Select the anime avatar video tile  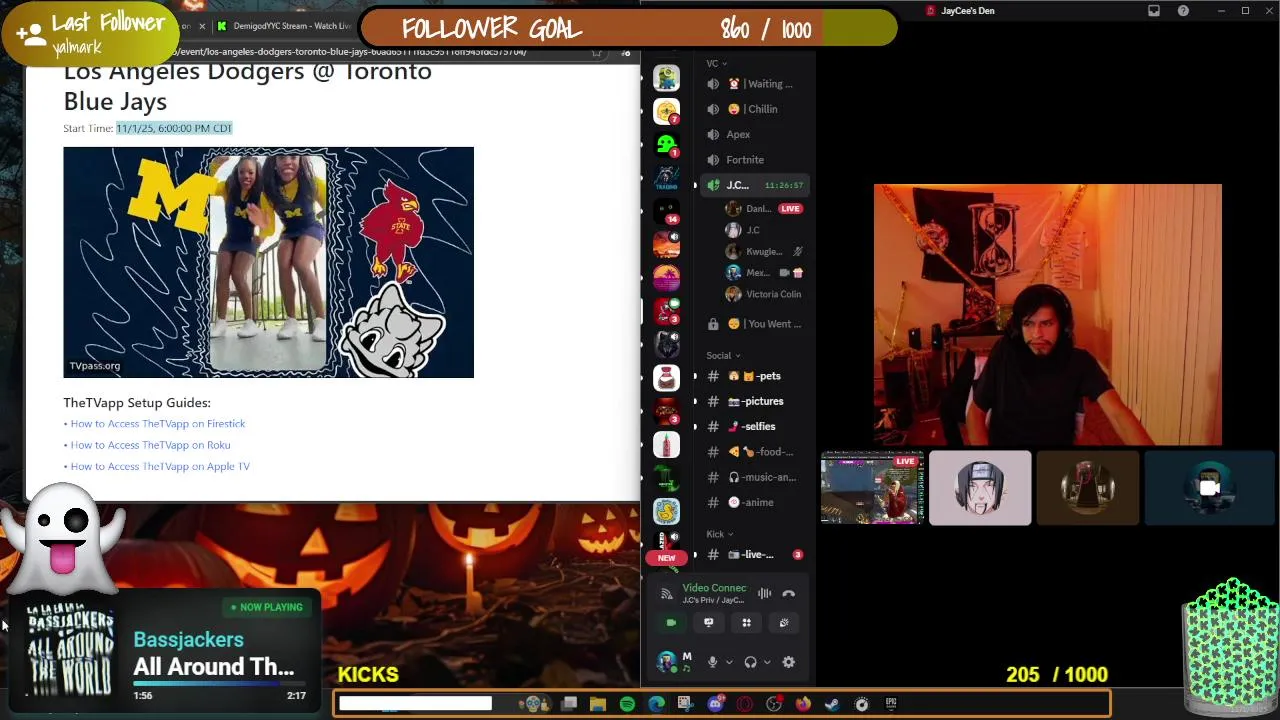click(x=980, y=488)
